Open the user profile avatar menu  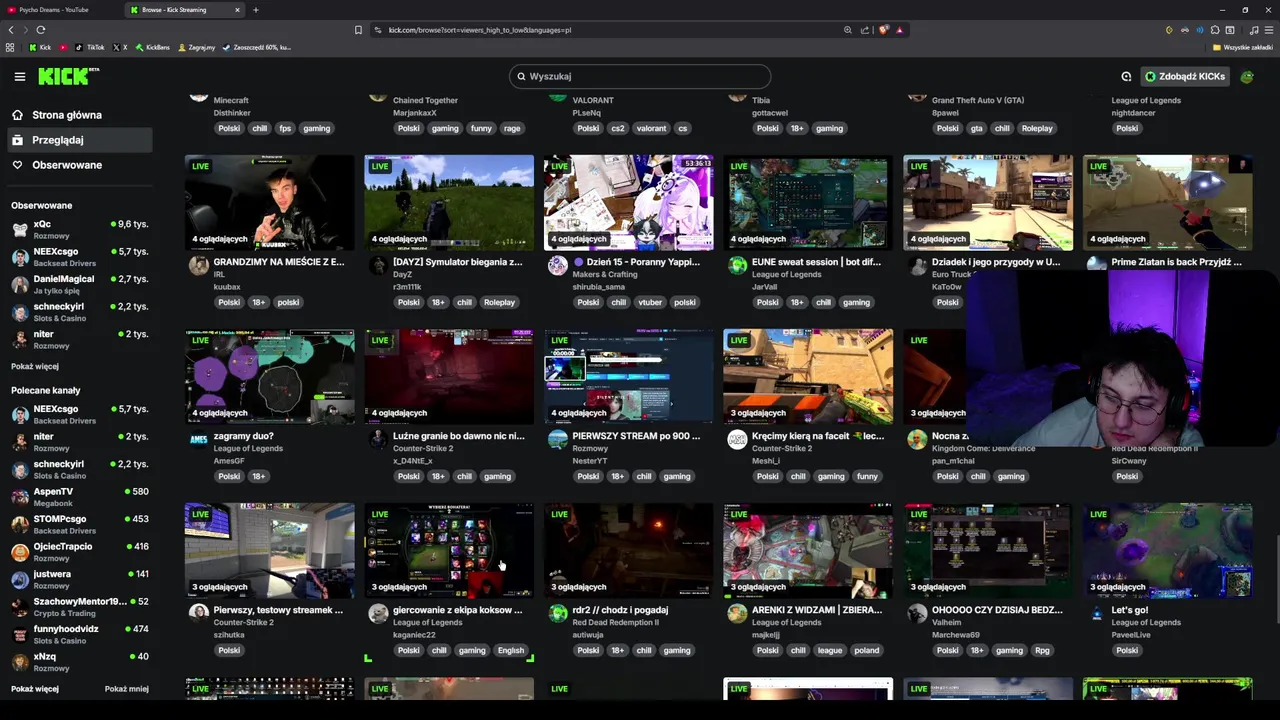(x=1247, y=76)
